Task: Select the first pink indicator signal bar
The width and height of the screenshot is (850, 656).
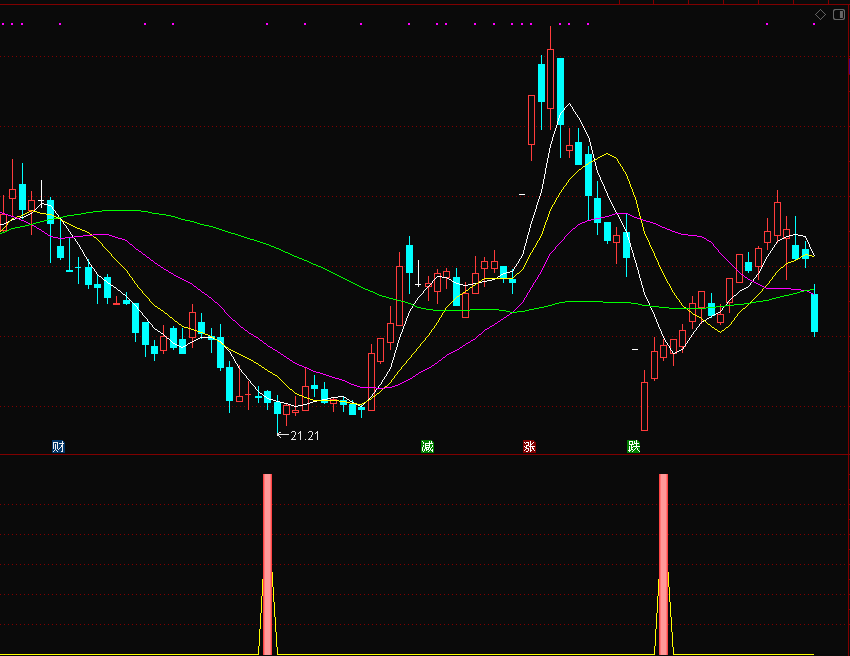Action: pyautogui.click(x=267, y=564)
